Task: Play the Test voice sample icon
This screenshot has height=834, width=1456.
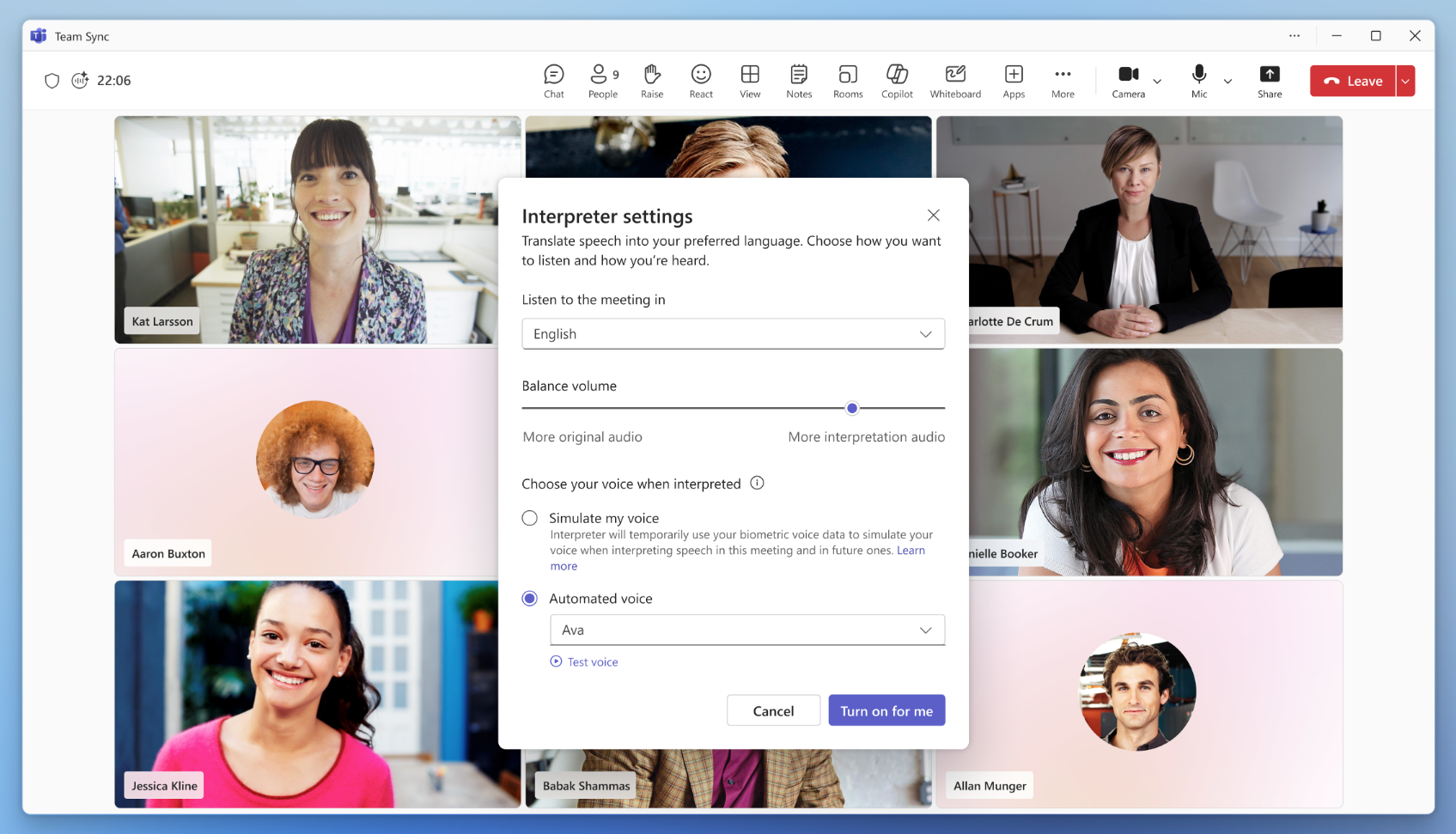Action: point(556,661)
